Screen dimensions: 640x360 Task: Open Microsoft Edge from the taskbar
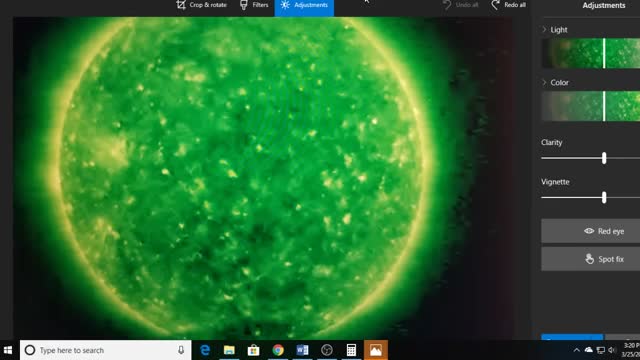[204, 350]
